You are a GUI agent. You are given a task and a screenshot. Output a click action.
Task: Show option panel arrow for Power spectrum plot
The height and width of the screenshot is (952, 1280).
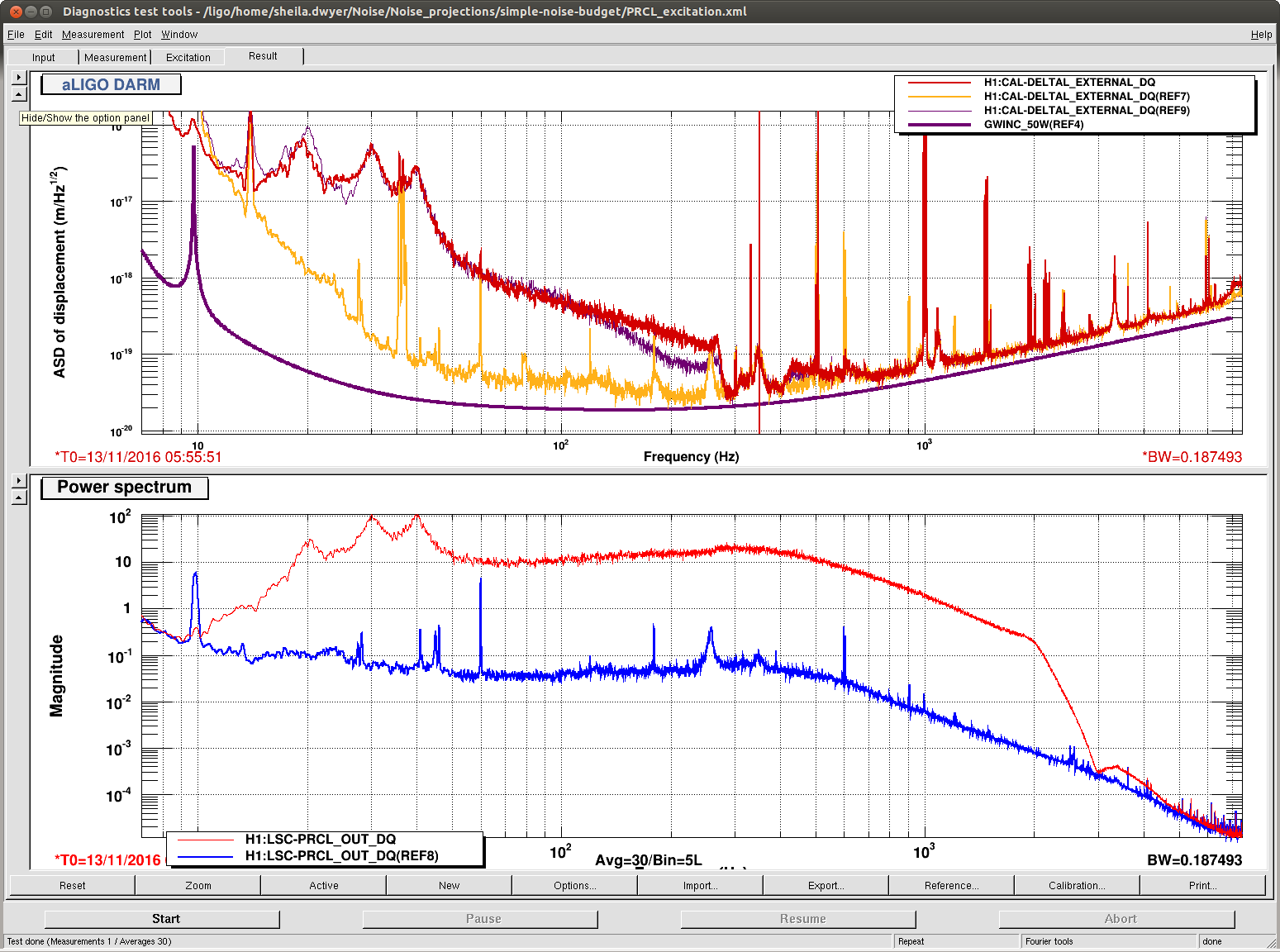tap(20, 480)
